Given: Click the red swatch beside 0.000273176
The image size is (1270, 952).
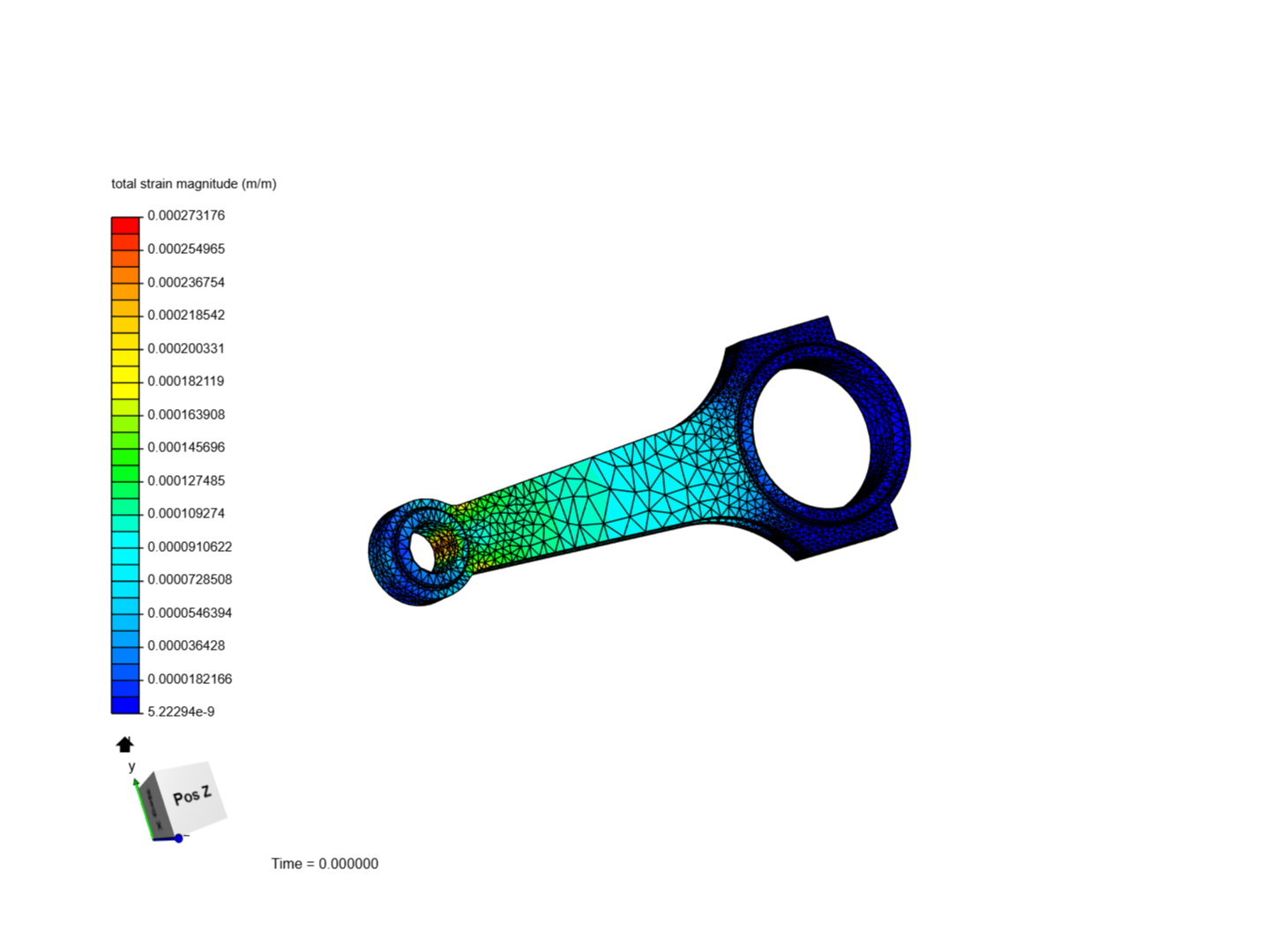Looking at the screenshot, I should (x=125, y=225).
